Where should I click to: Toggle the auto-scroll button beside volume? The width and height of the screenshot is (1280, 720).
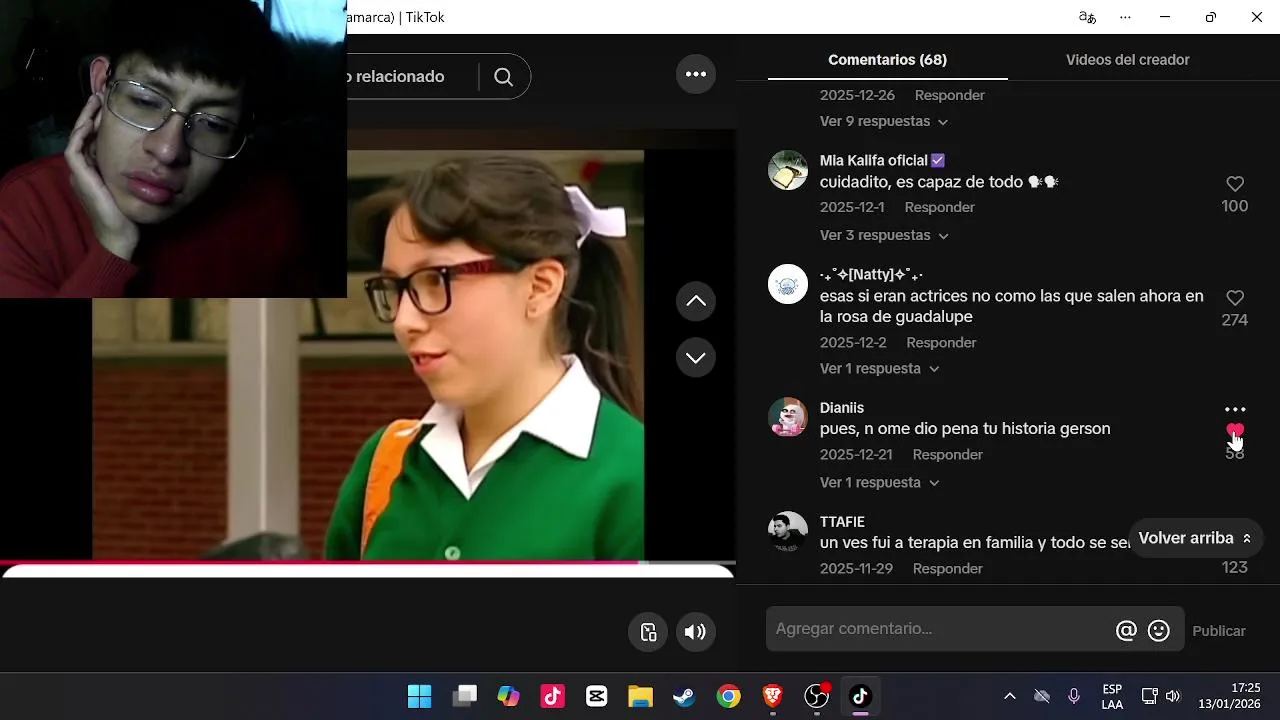tap(648, 632)
